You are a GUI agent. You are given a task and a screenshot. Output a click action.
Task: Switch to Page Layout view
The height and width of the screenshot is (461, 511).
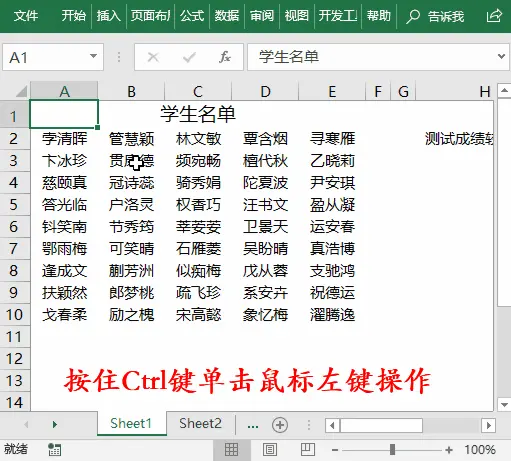(x=270, y=450)
